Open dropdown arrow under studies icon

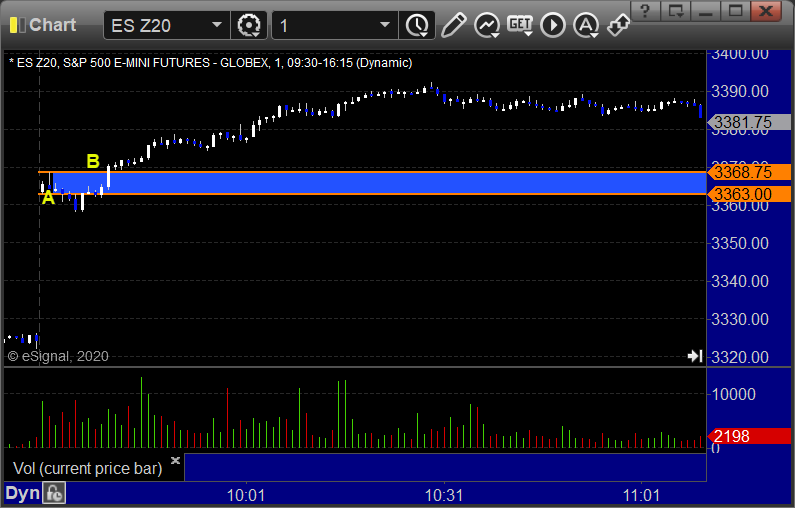(495, 35)
